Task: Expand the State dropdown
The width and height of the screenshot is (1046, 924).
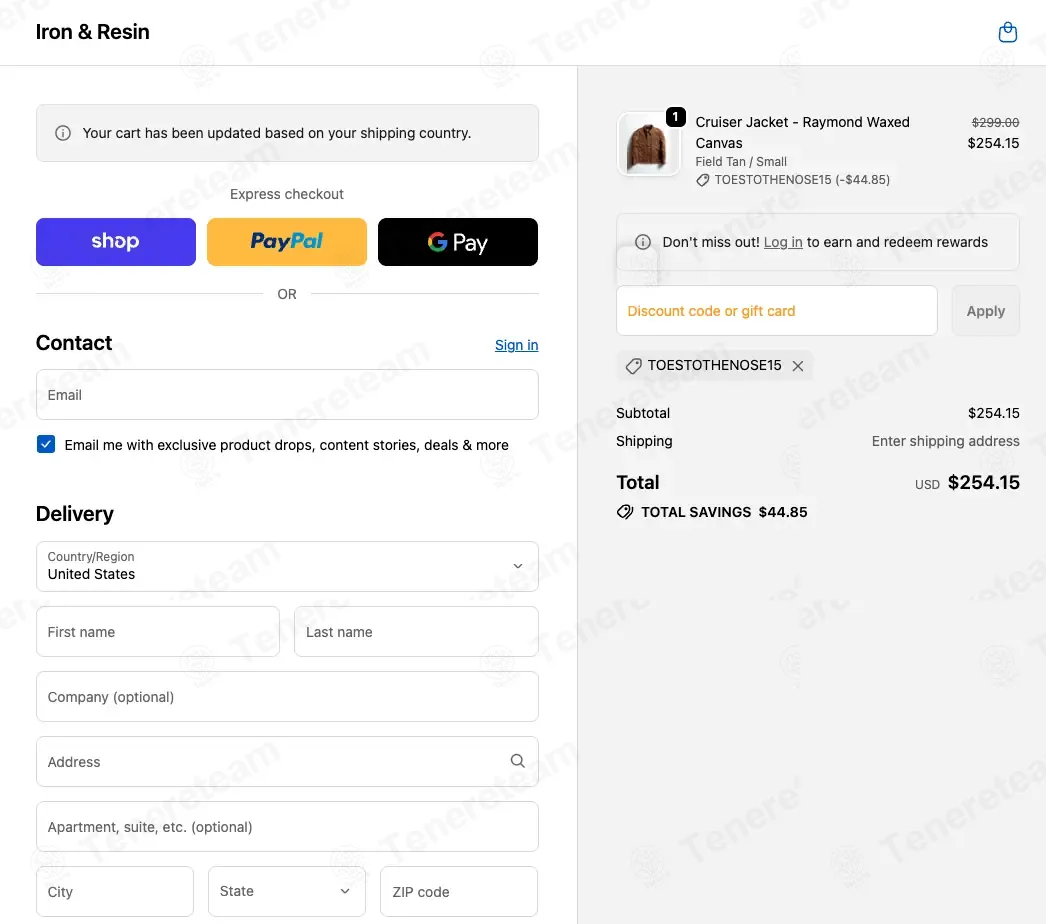Action: 286,891
